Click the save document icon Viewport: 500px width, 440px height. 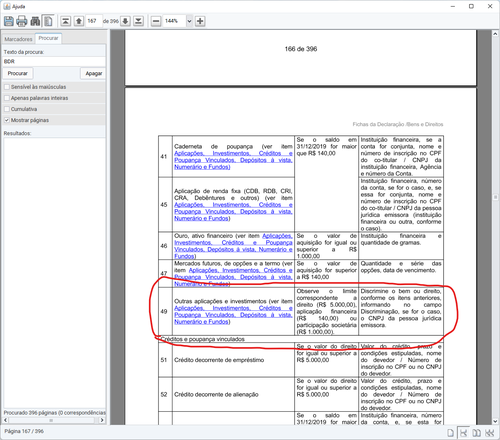(x=9, y=21)
